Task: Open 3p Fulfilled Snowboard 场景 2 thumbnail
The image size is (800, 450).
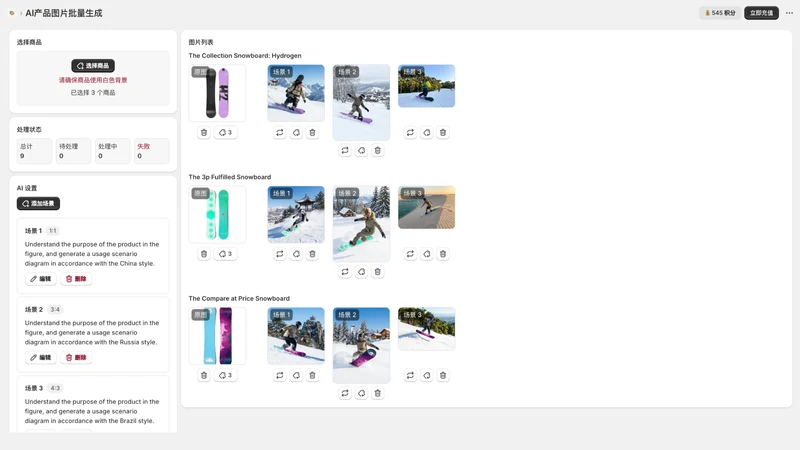Action: pyautogui.click(x=361, y=223)
